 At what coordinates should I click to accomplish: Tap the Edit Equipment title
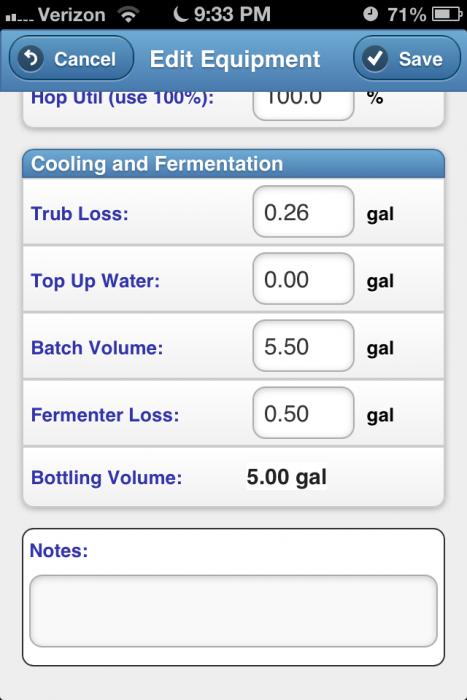[235, 59]
